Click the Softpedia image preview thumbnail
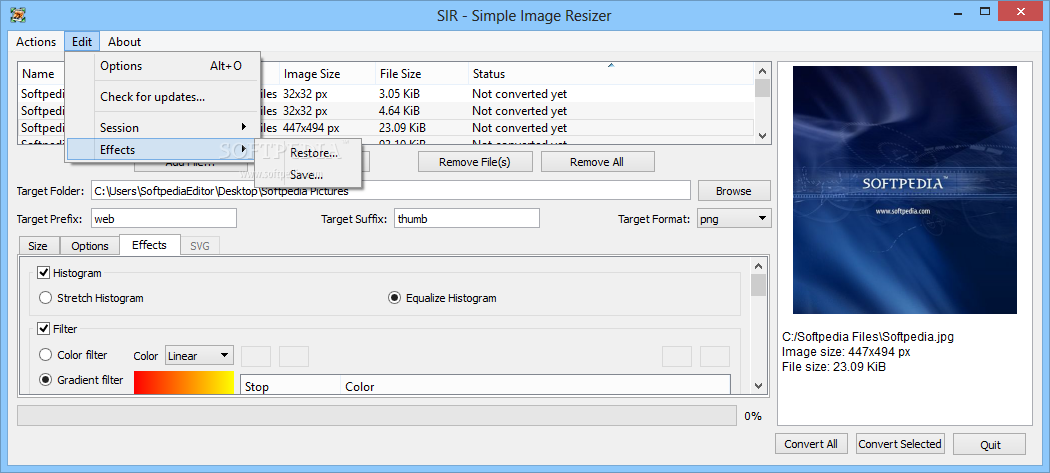Screen dimensions: 1050x473 pyautogui.click(x=905, y=190)
